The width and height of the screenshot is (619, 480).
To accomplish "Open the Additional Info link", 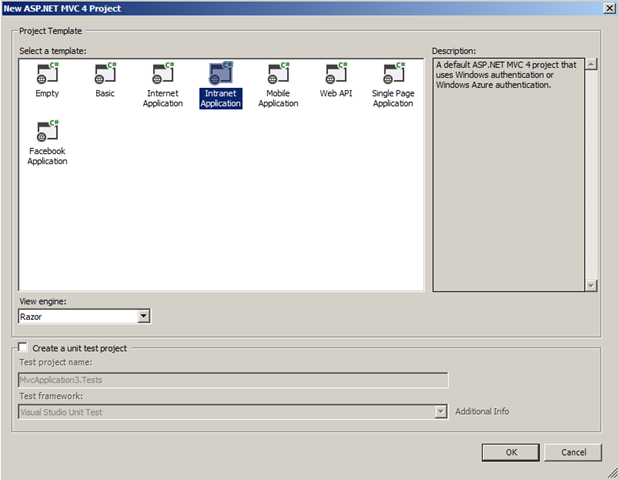I will (482, 411).
